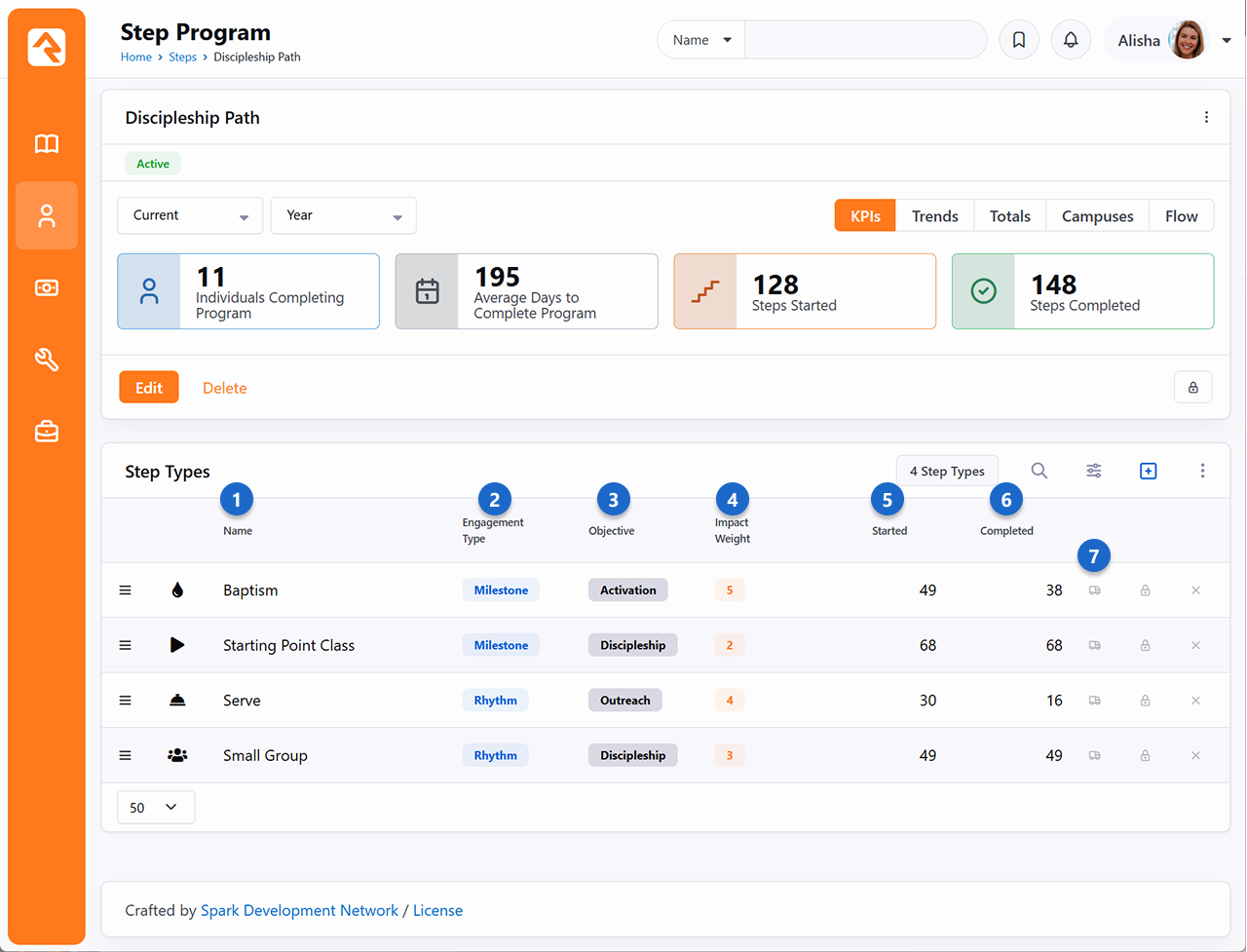Click into the header search field
Viewport: 1247px width, 952px height.
click(x=865, y=40)
